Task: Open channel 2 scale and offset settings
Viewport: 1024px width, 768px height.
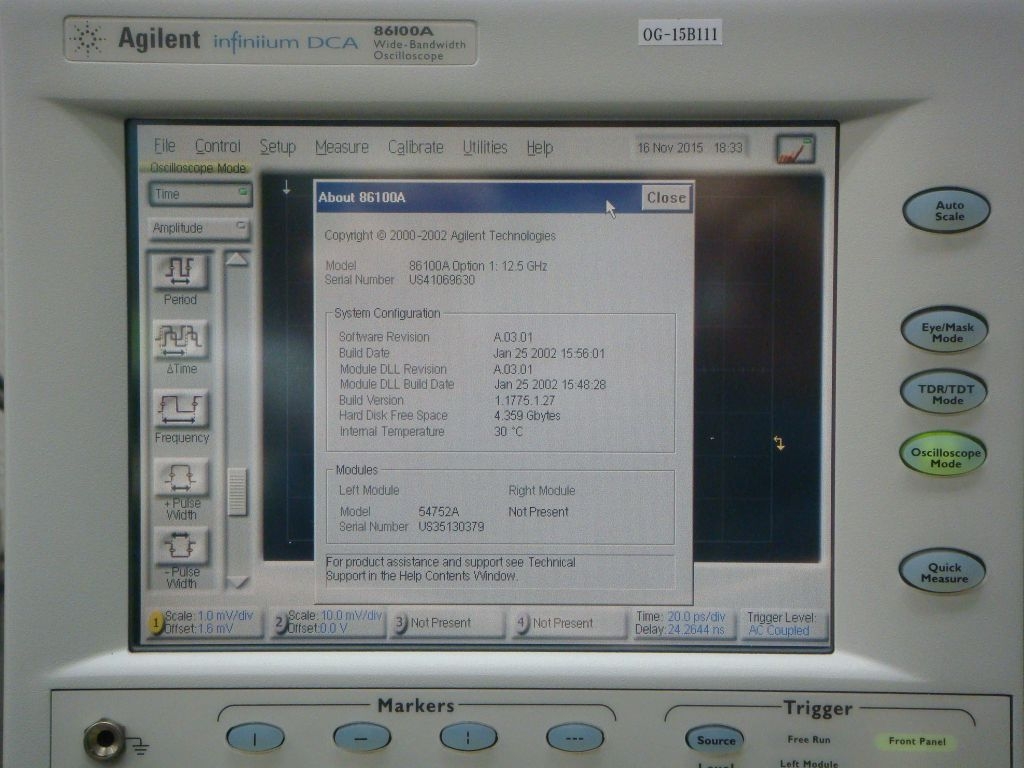Action: [x=328, y=622]
